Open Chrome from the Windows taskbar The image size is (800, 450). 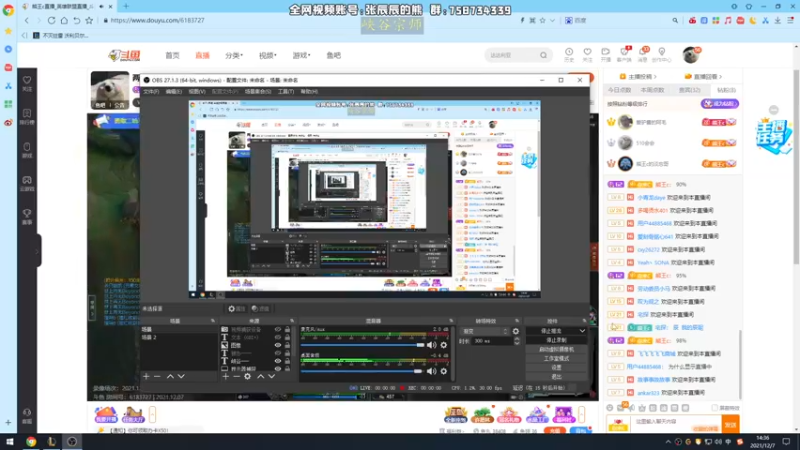pyautogui.click(x=31, y=442)
